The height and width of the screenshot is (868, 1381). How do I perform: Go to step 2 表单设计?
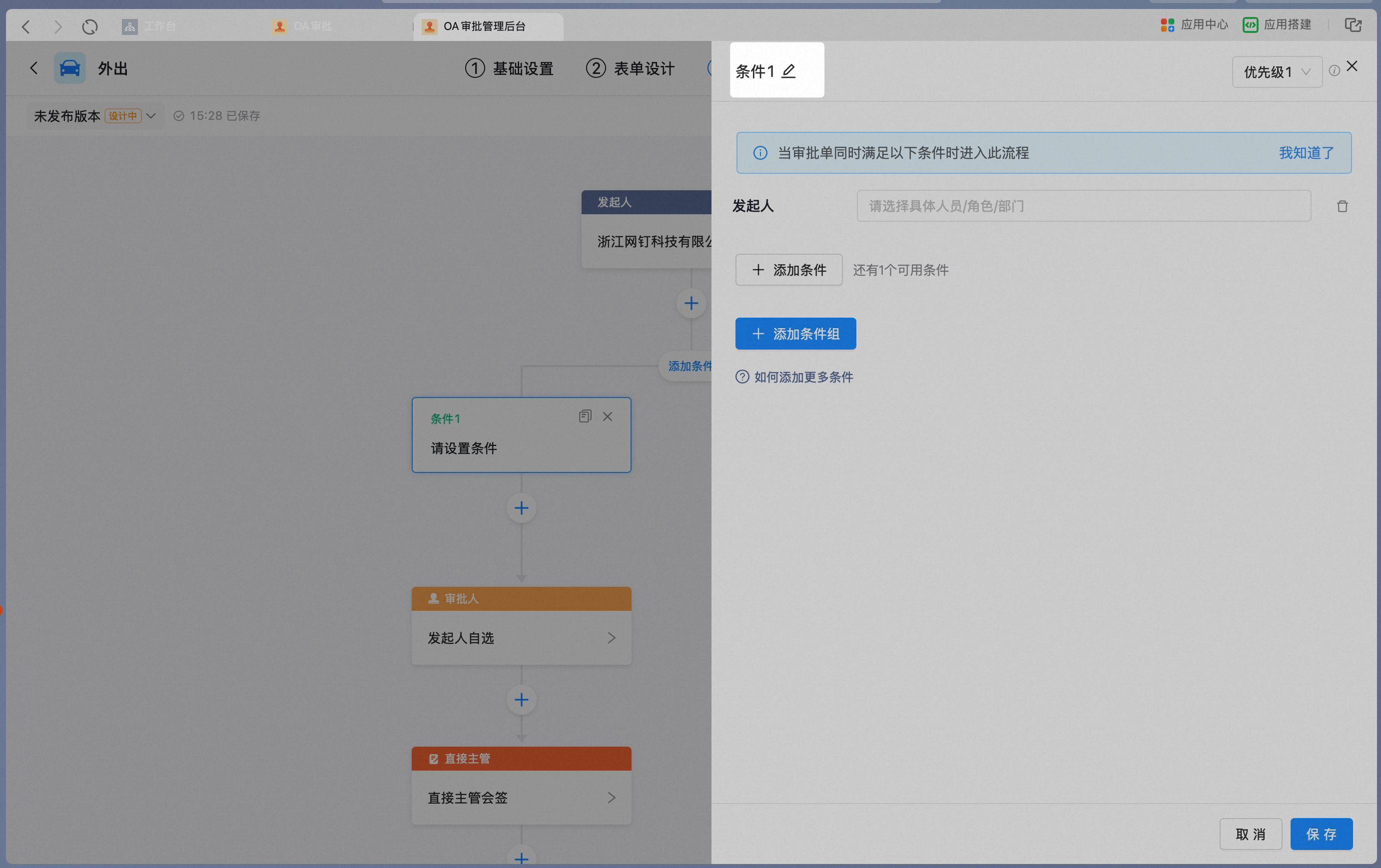[630, 68]
